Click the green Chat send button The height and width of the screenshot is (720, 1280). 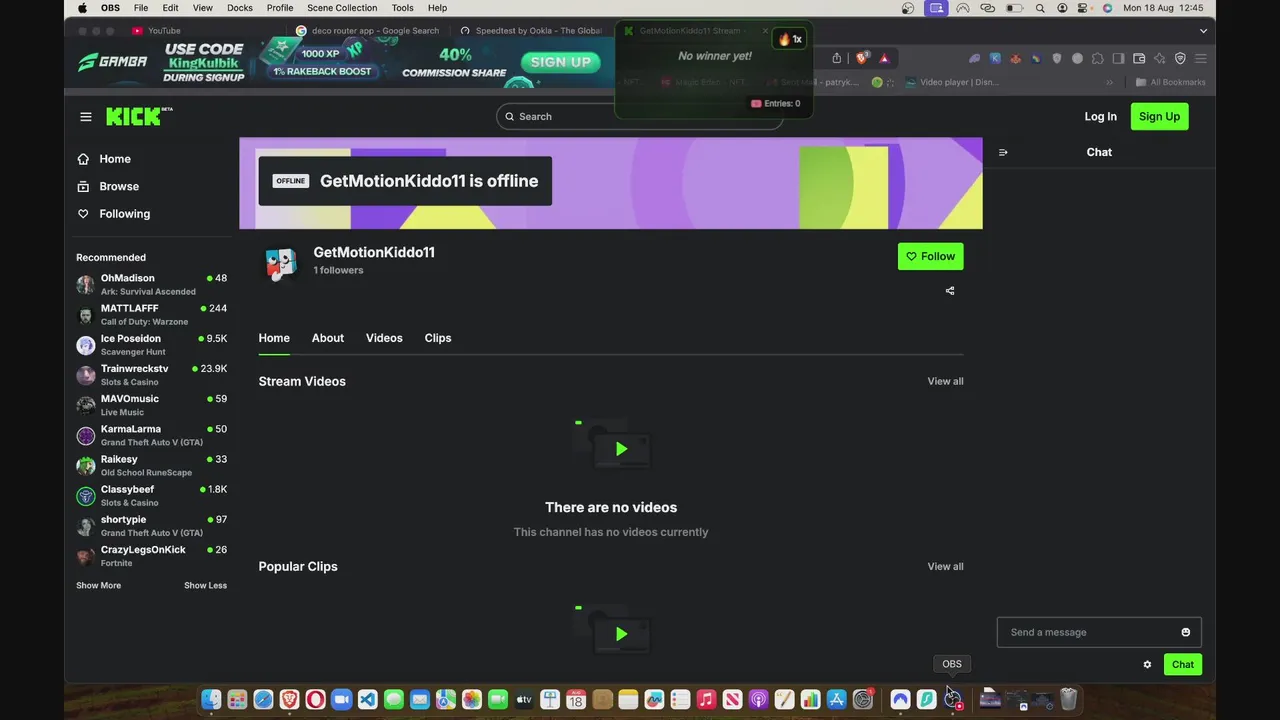click(1183, 664)
